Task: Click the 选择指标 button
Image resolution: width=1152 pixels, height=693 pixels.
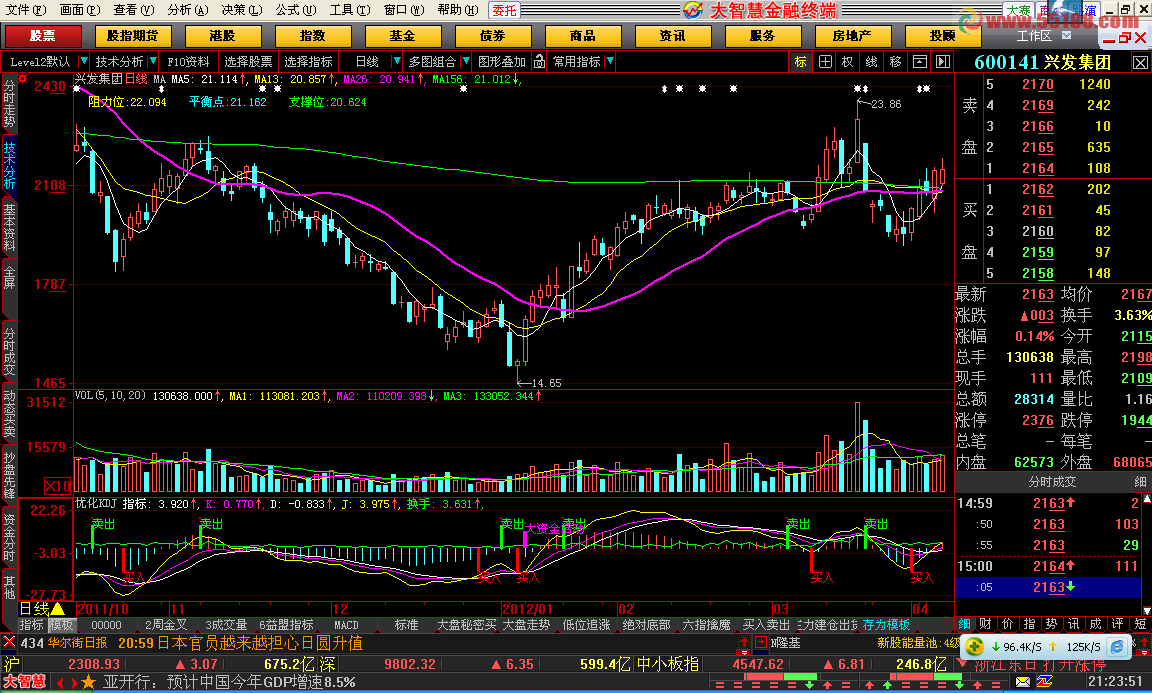Action: [308, 62]
